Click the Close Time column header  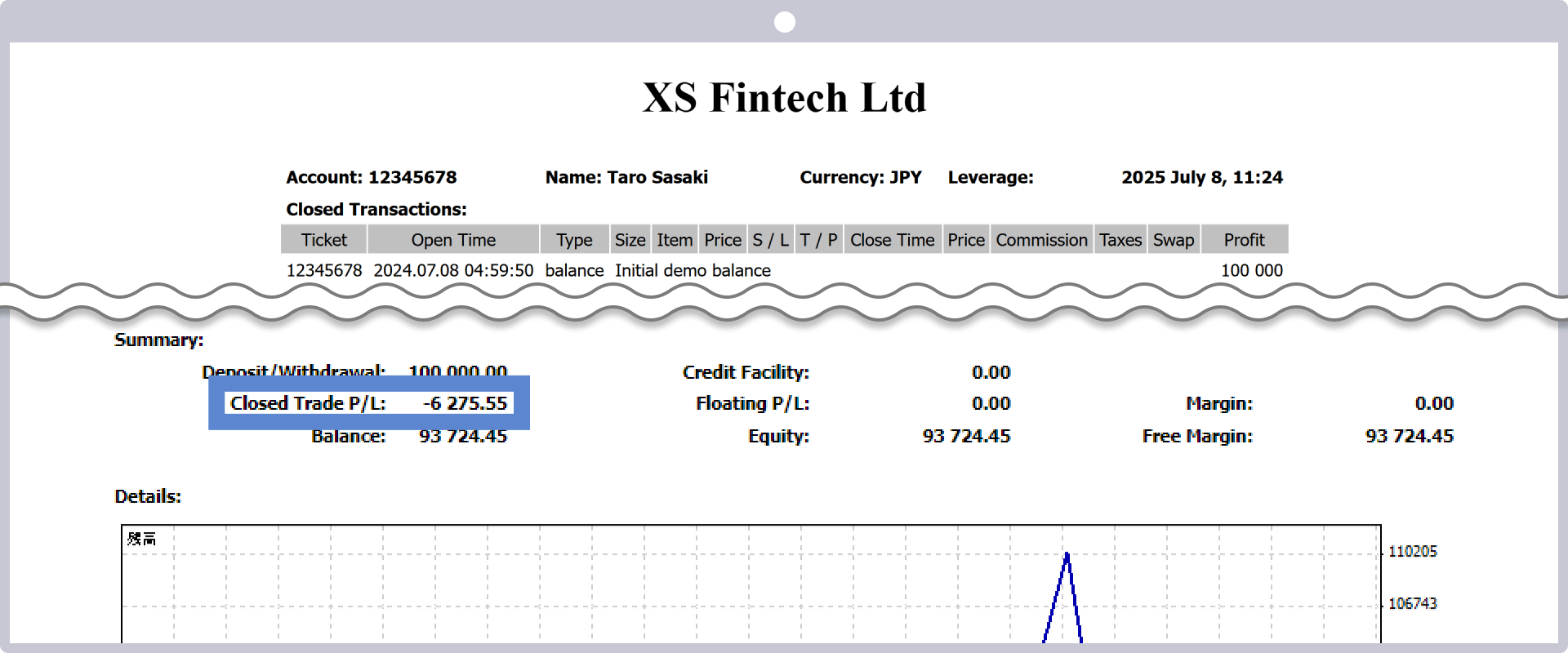coord(892,240)
